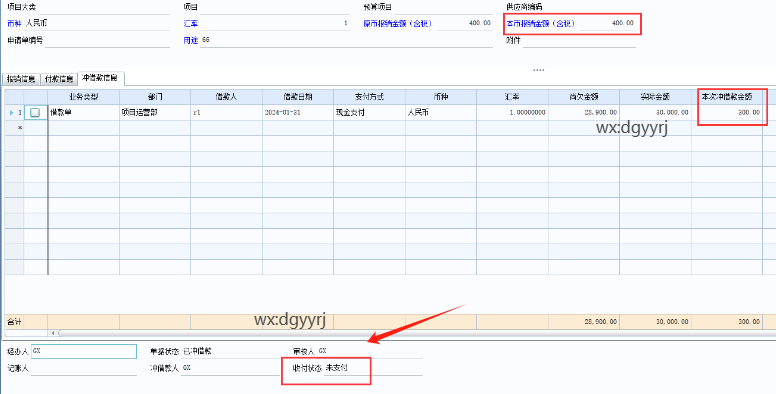The image size is (776, 394).
Task: Click the 现金支付 payment method cell
Action: [370, 112]
